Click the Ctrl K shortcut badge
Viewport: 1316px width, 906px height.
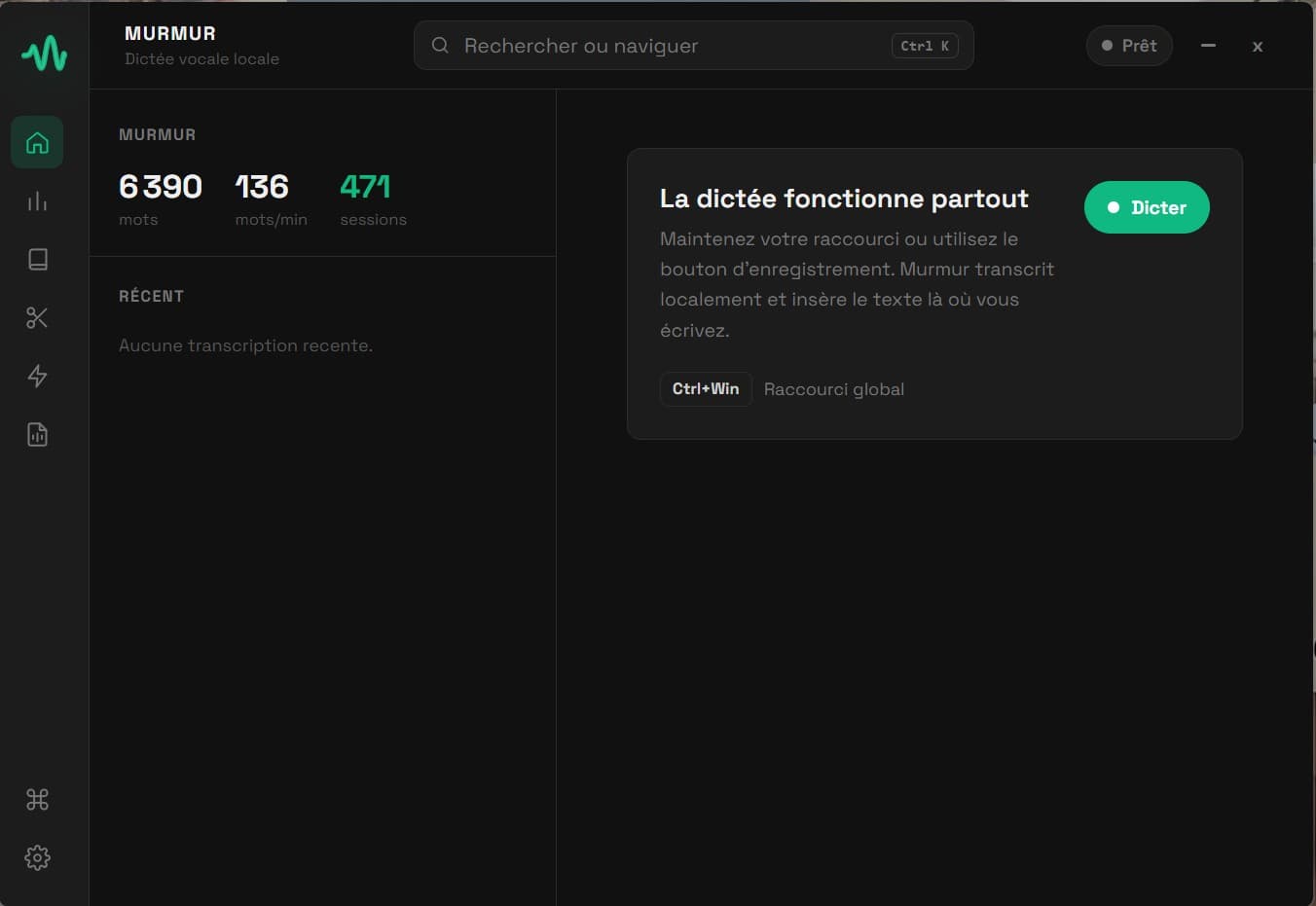(925, 46)
